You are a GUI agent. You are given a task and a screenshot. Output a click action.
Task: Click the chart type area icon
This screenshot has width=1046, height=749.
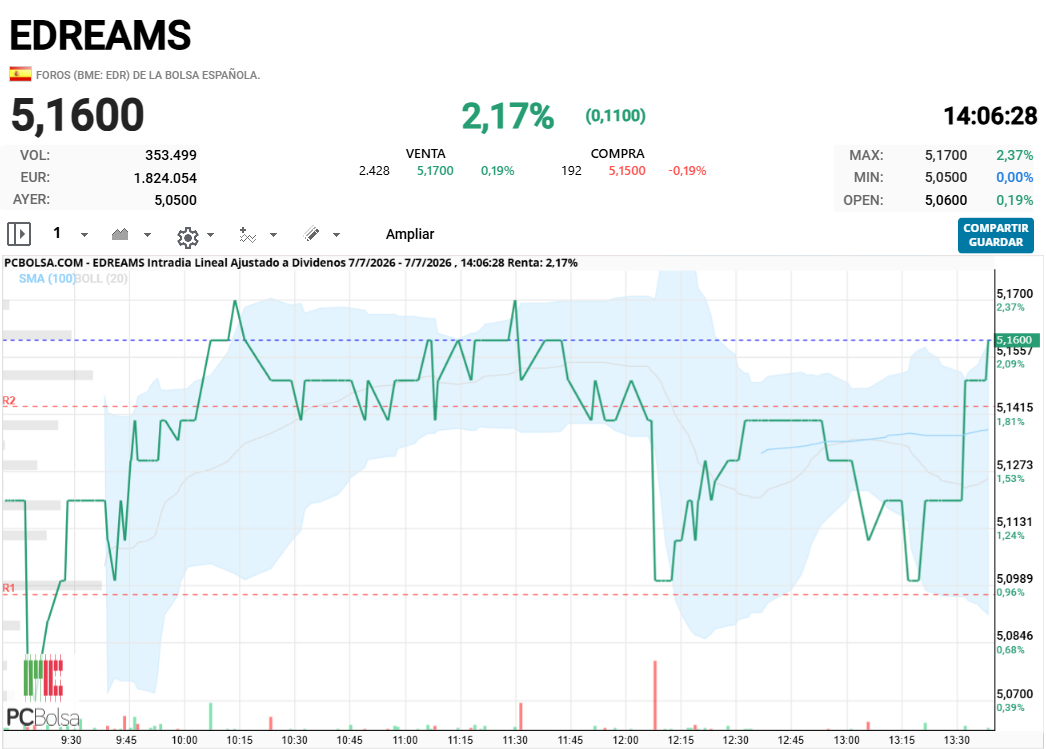[120, 234]
